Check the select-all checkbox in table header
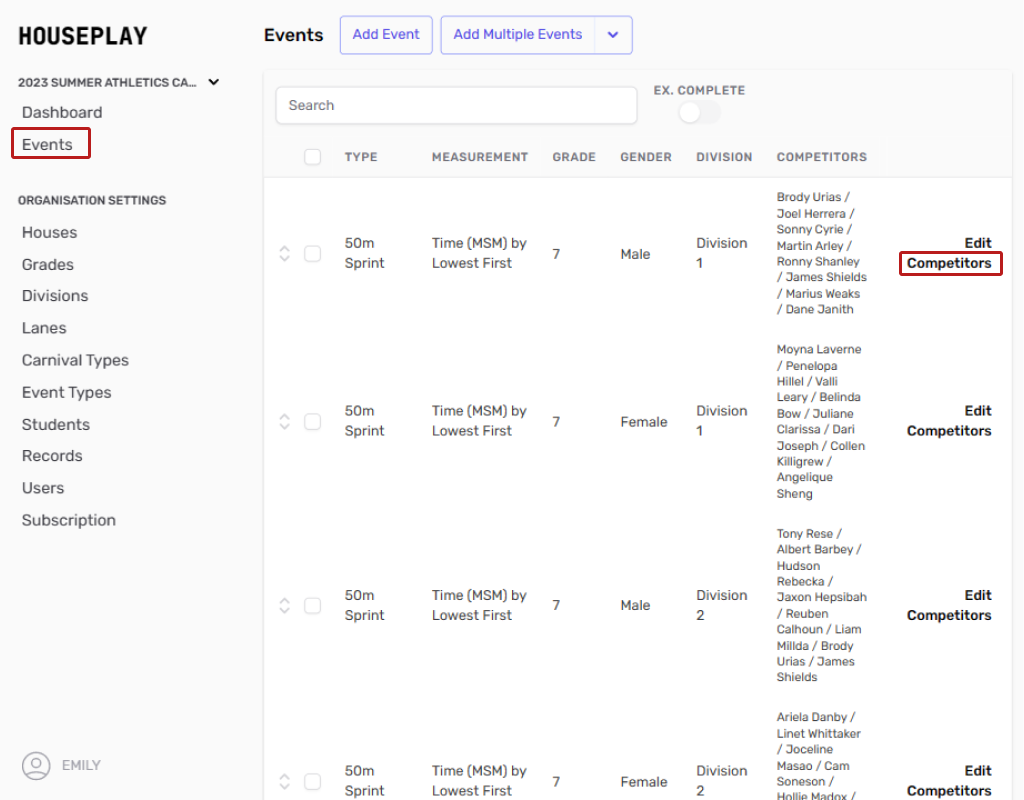Image resolution: width=1024 pixels, height=800 pixels. pyautogui.click(x=312, y=157)
